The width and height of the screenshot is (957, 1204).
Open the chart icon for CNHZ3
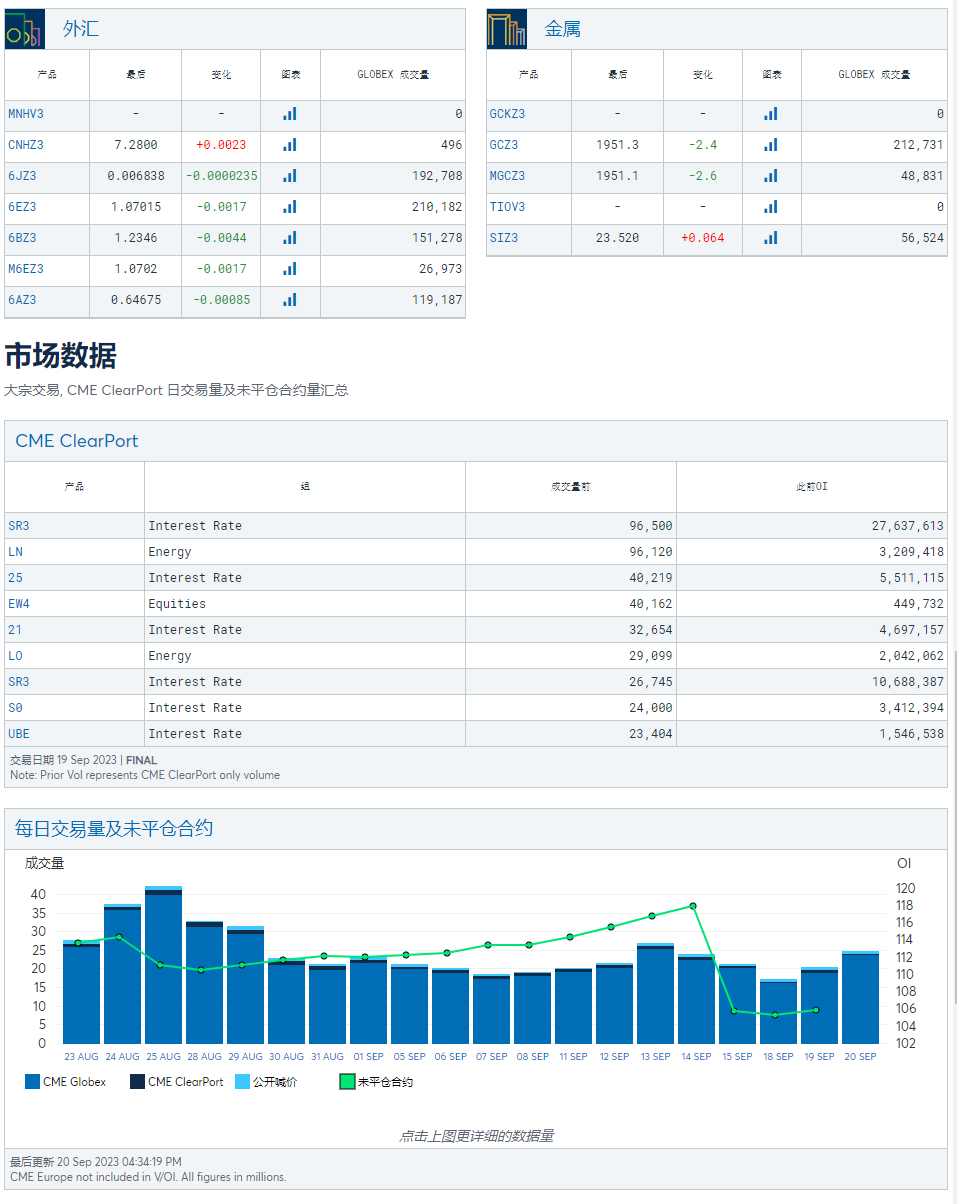pyautogui.click(x=290, y=145)
